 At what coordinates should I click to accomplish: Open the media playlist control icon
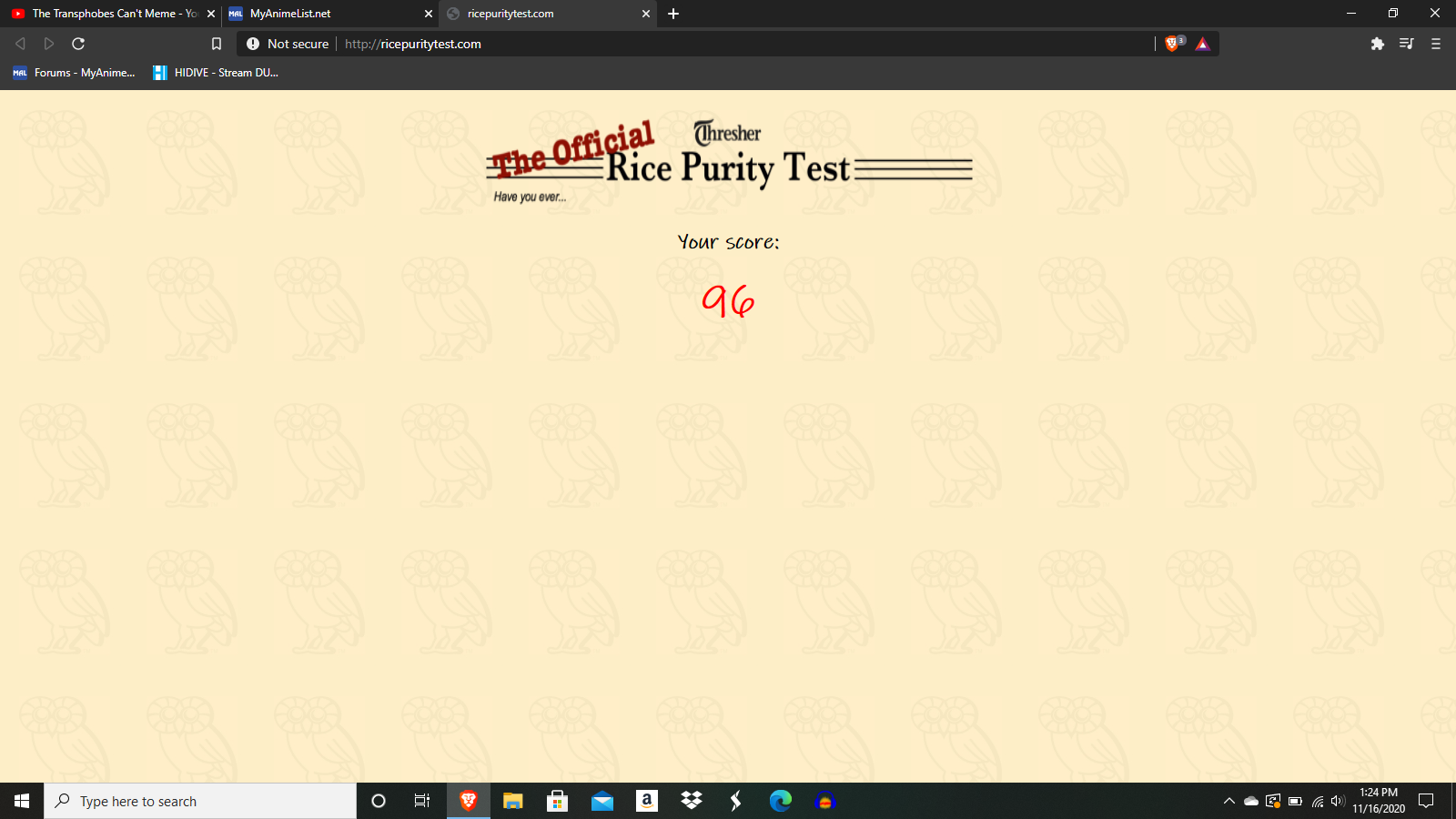pos(1406,44)
